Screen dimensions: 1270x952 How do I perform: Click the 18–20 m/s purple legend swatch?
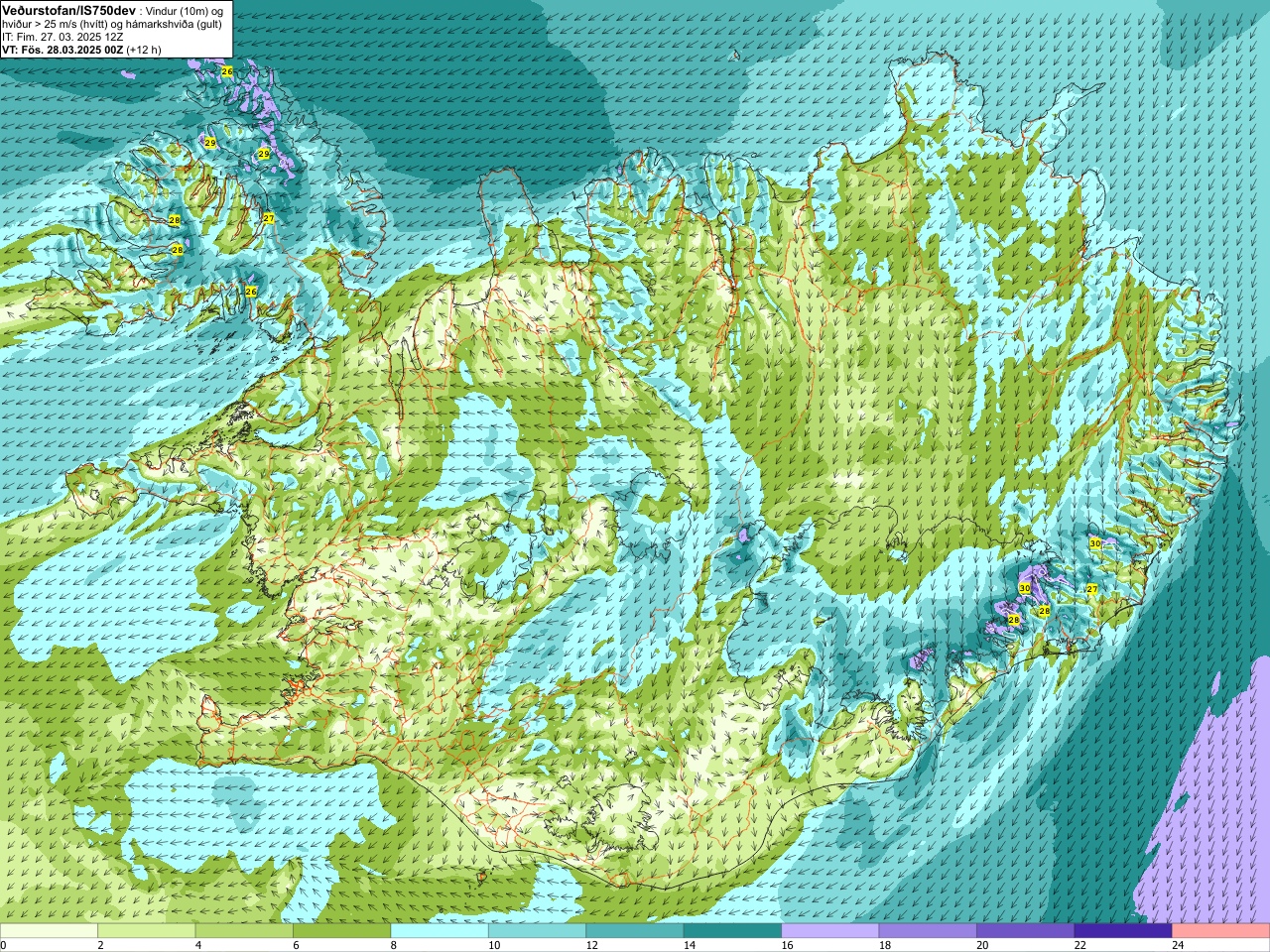928,931
